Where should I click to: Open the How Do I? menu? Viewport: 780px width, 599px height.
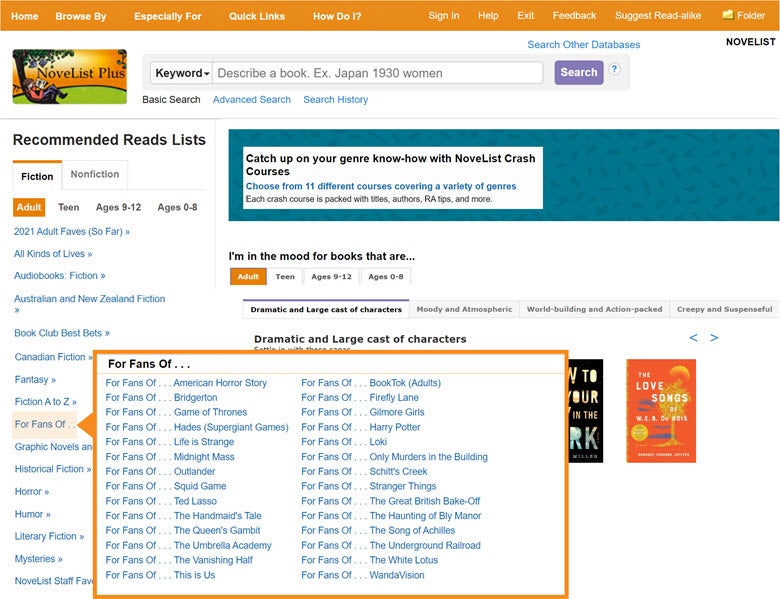click(337, 16)
